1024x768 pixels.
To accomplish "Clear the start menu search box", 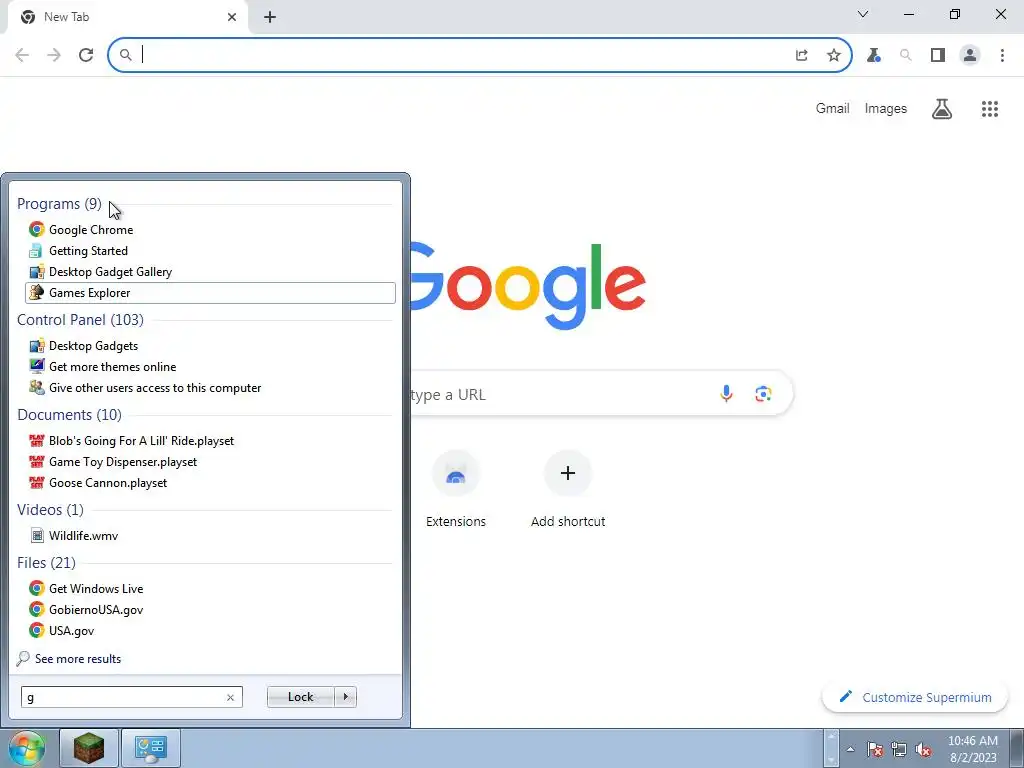I will coord(231,697).
